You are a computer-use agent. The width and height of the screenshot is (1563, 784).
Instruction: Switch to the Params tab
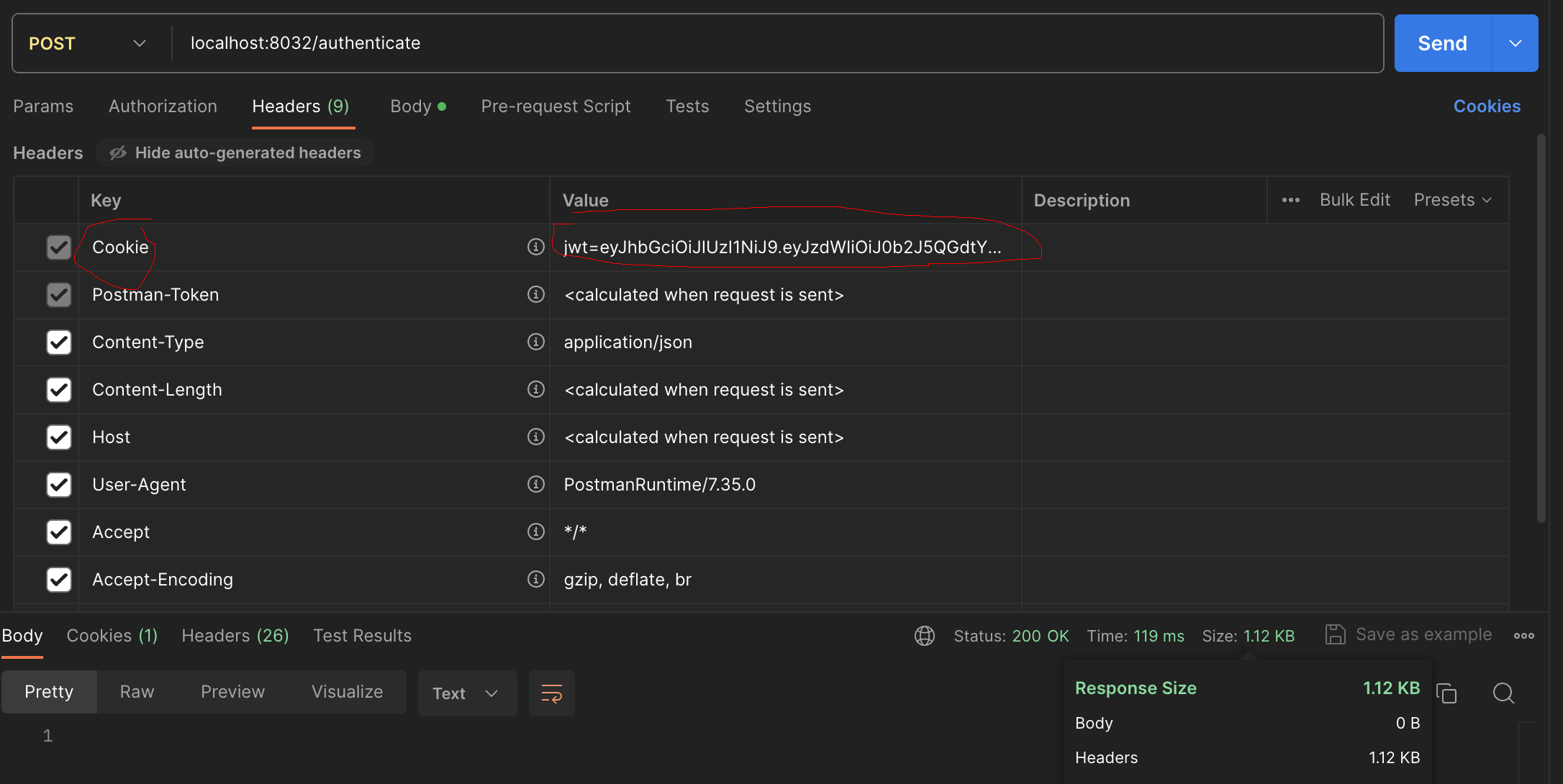(x=43, y=106)
